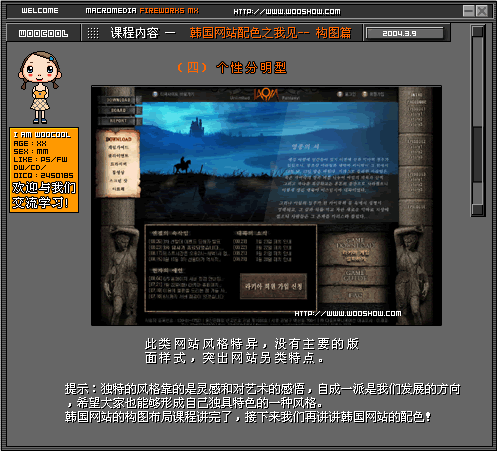Click the wooshow.com watermark on the screenshot
The height and width of the screenshot is (451, 497).
tap(348, 313)
